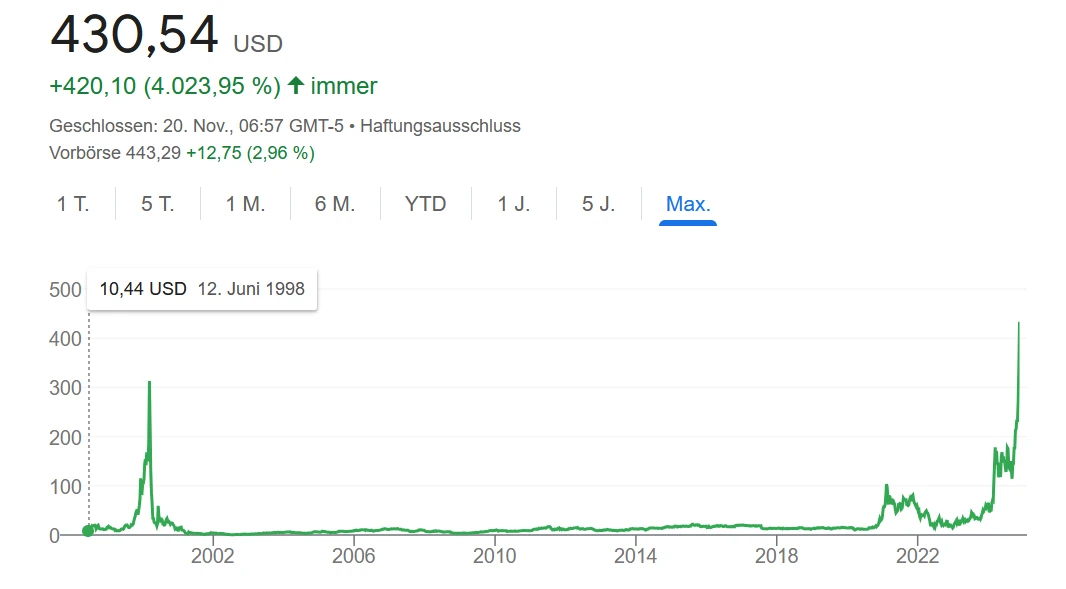Switch to the 1 J. range
The width and height of the screenshot is (1066, 589).
(x=514, y=204)
